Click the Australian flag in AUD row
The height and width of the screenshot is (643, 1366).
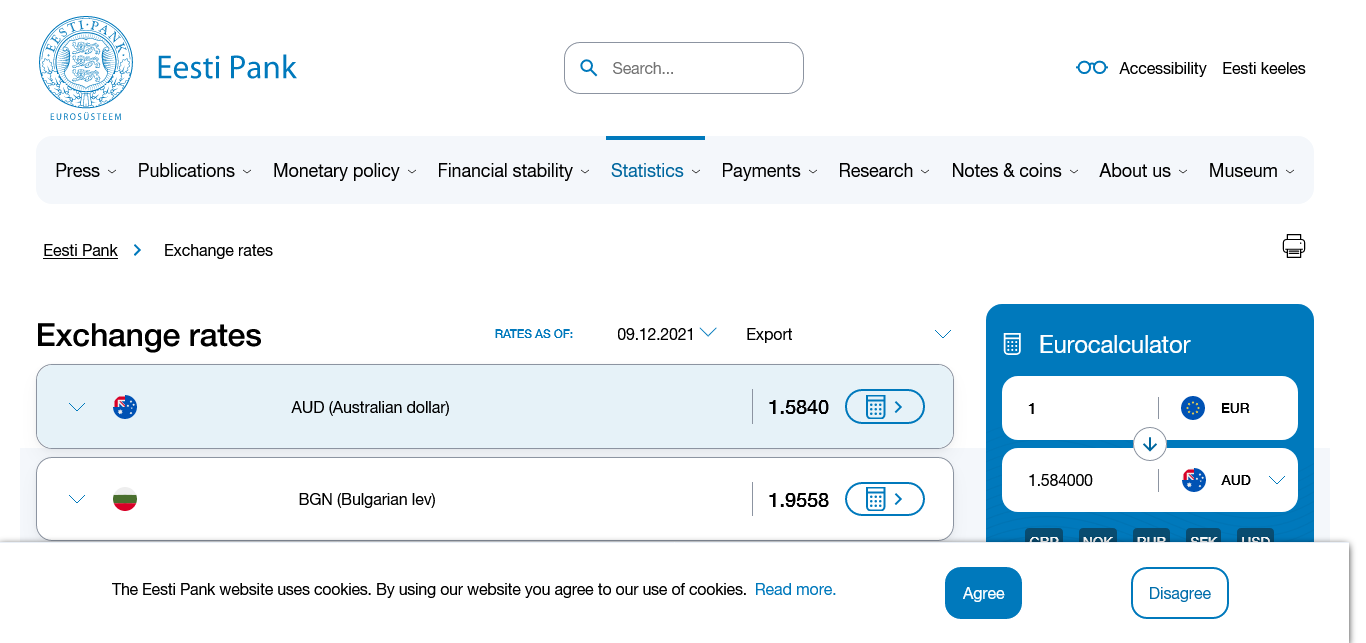click(125, 407)
